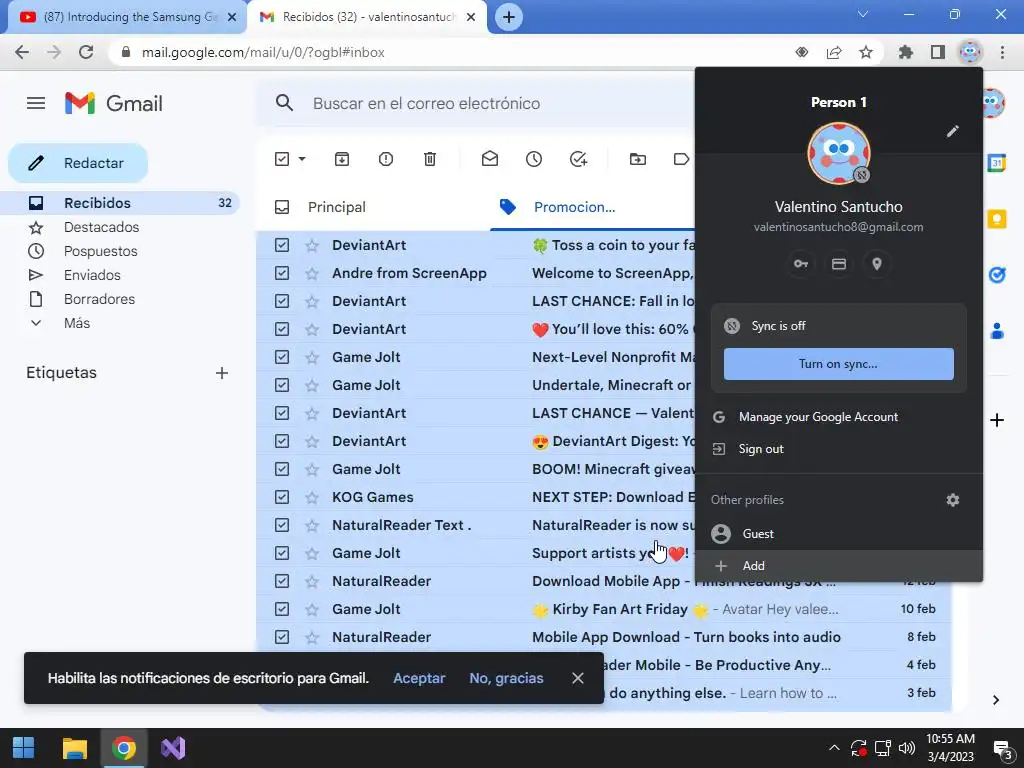Screen dimensions: 1024x768
Task: Uncheck the NaturalReader Text email checkbox
Action: tap(281, 525)
